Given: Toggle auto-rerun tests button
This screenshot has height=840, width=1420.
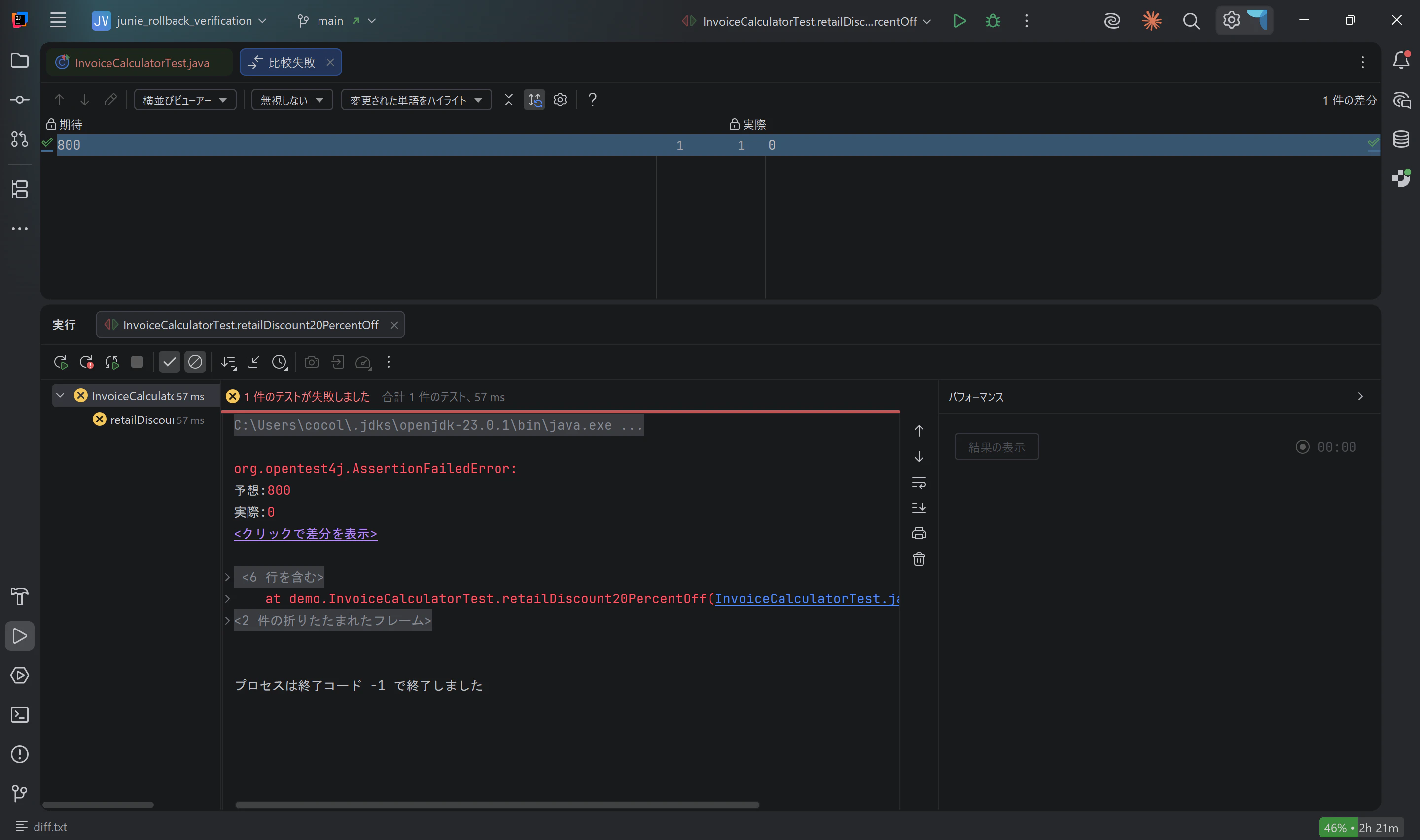Looking at the screenshot, I should (x=112, y=362).
